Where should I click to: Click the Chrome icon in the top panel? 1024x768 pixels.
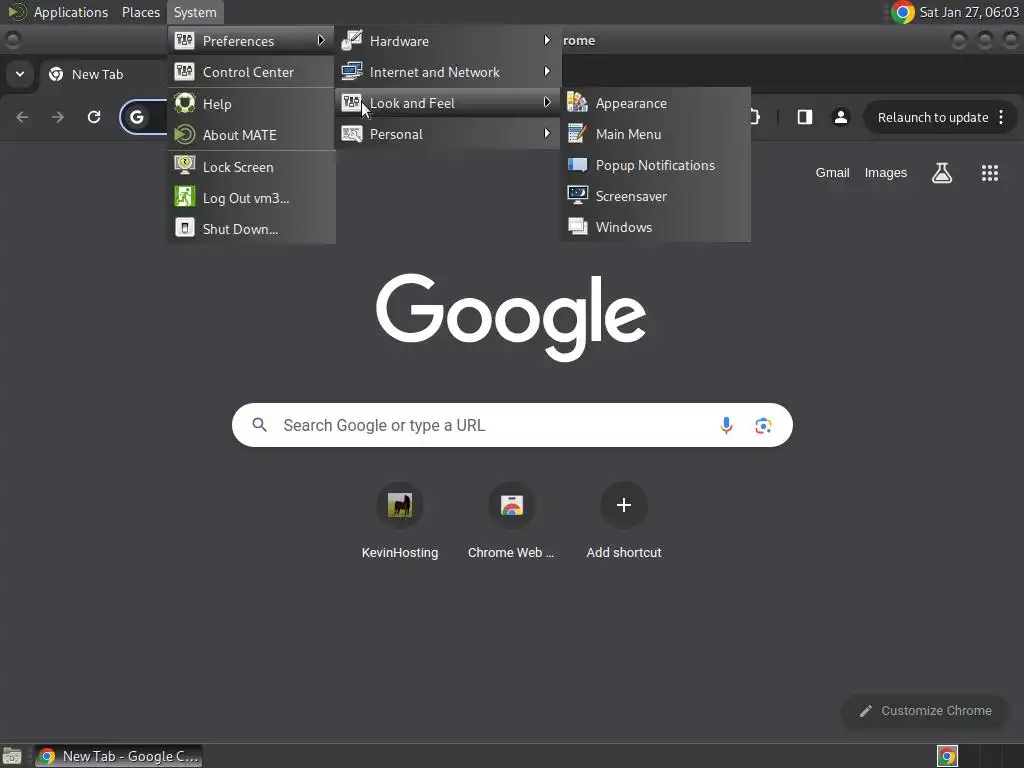[903, 12]
